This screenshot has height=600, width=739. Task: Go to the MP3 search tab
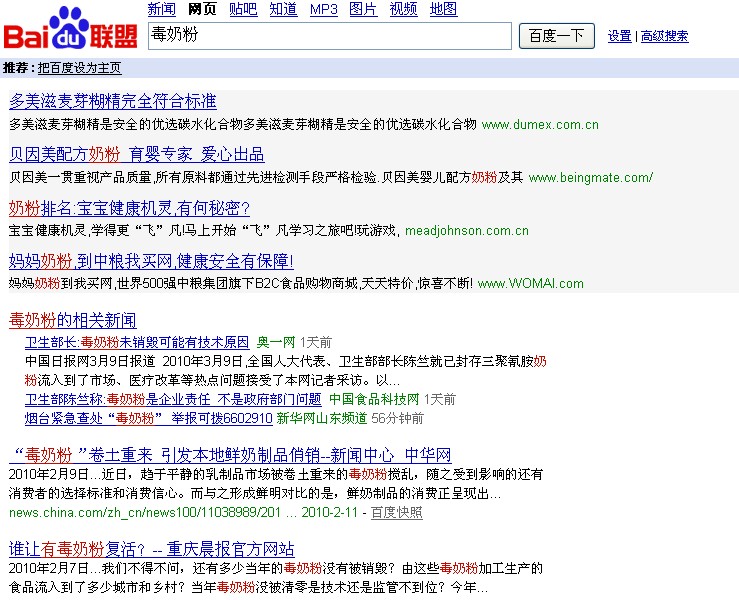324,9
